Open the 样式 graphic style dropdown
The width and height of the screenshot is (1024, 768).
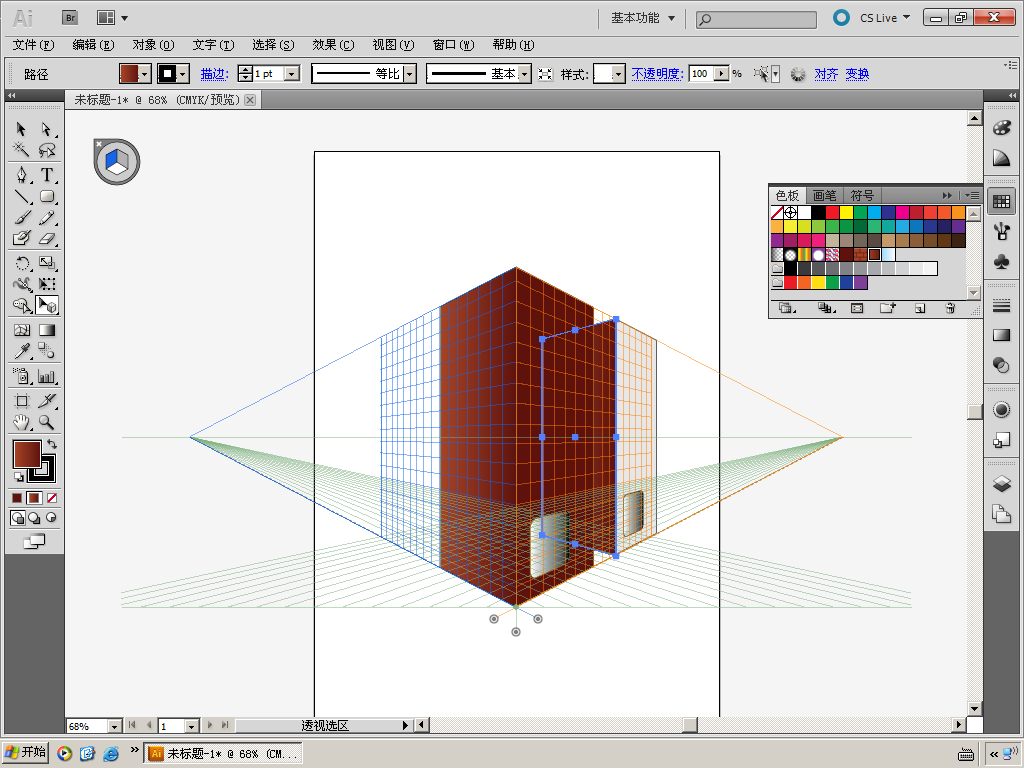pos(618,74)
